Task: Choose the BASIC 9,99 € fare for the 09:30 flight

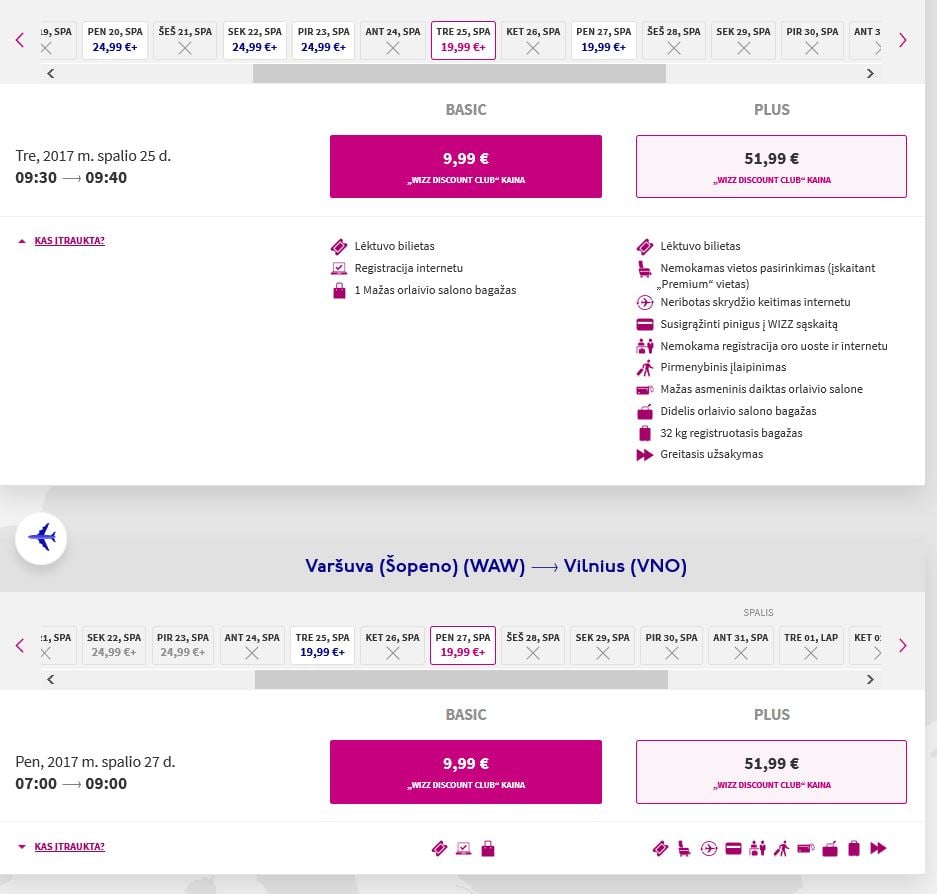Action: pyautogui.click(x=466, y=167)
